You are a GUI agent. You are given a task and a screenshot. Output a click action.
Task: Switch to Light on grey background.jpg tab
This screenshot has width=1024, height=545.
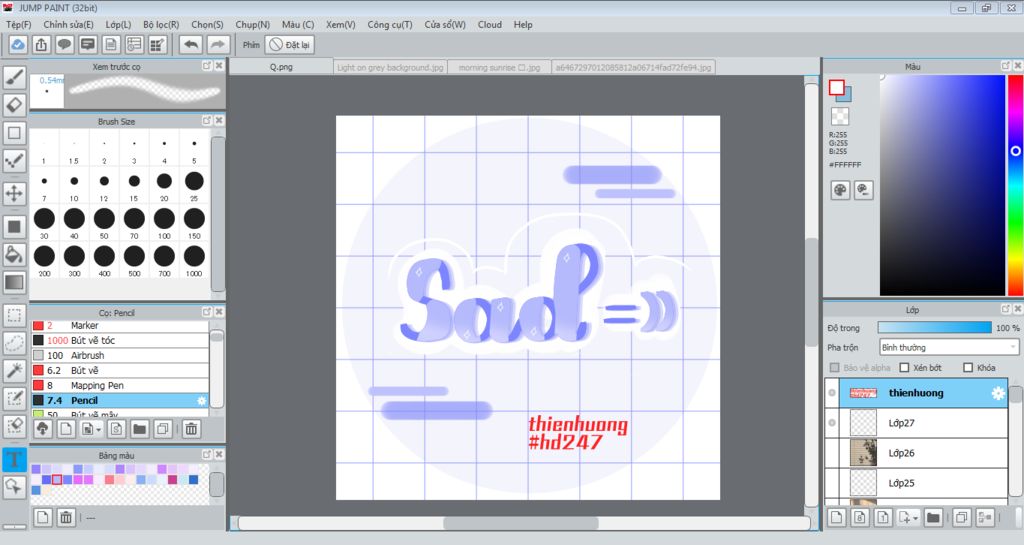(390, 67)
